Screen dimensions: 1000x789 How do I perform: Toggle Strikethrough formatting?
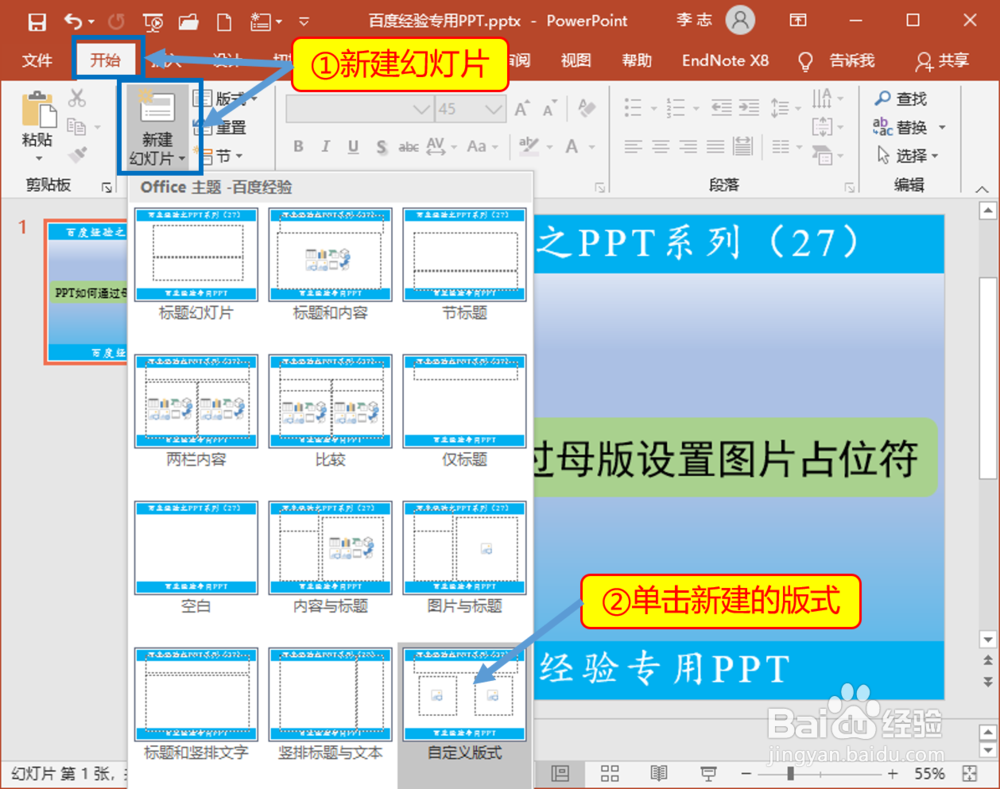click(x=408, y=147)
